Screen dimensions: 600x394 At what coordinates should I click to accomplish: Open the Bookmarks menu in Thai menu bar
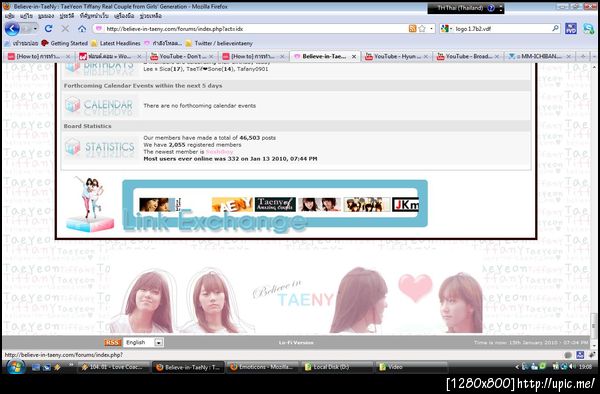[94, 16]
